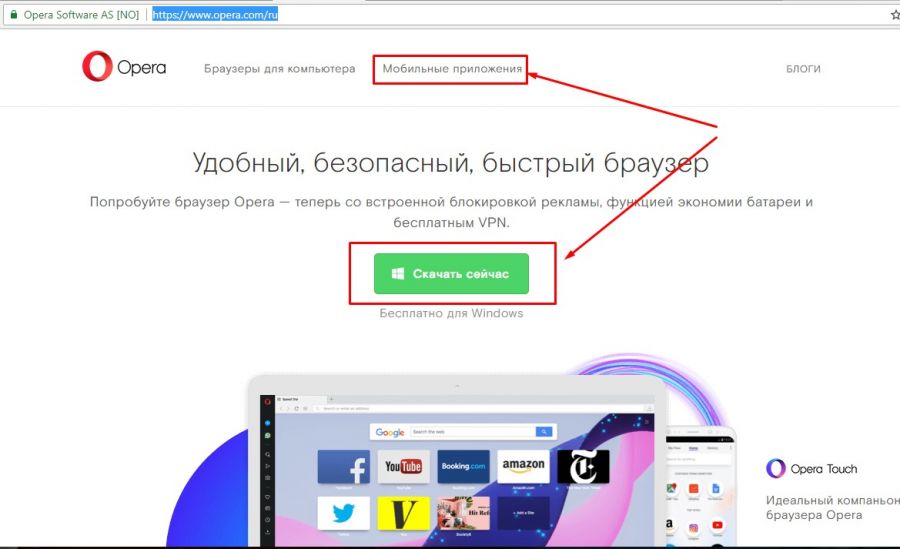Click the Windows icon on the download button
The image size is (900, 549).
click(x=398, y=274)
